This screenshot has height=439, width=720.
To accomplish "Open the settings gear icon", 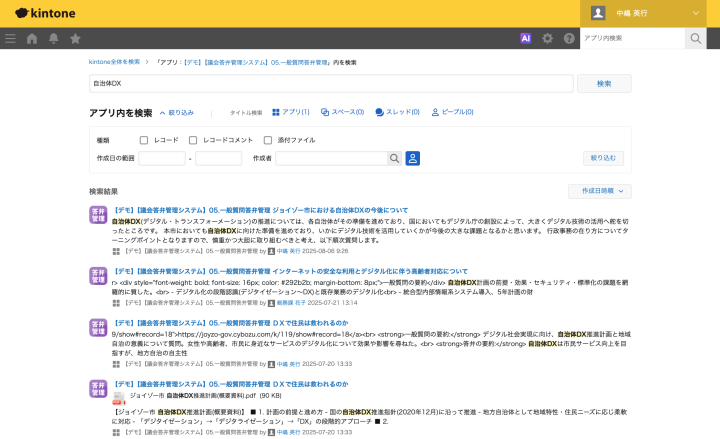I will [x=547, y=39].
